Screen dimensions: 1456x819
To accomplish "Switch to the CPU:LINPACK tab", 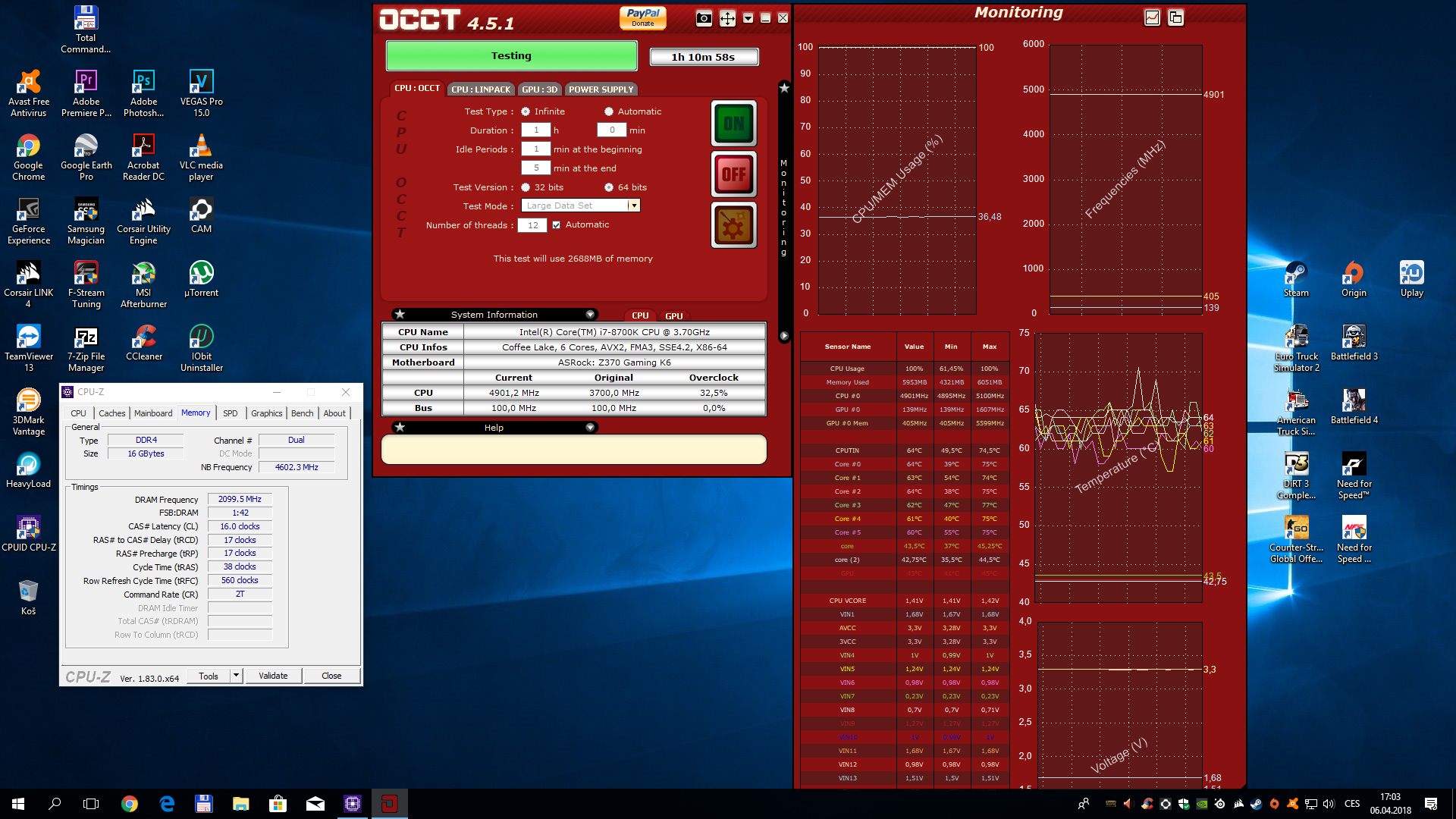I will pyautogui.click(x=481, y=89).
